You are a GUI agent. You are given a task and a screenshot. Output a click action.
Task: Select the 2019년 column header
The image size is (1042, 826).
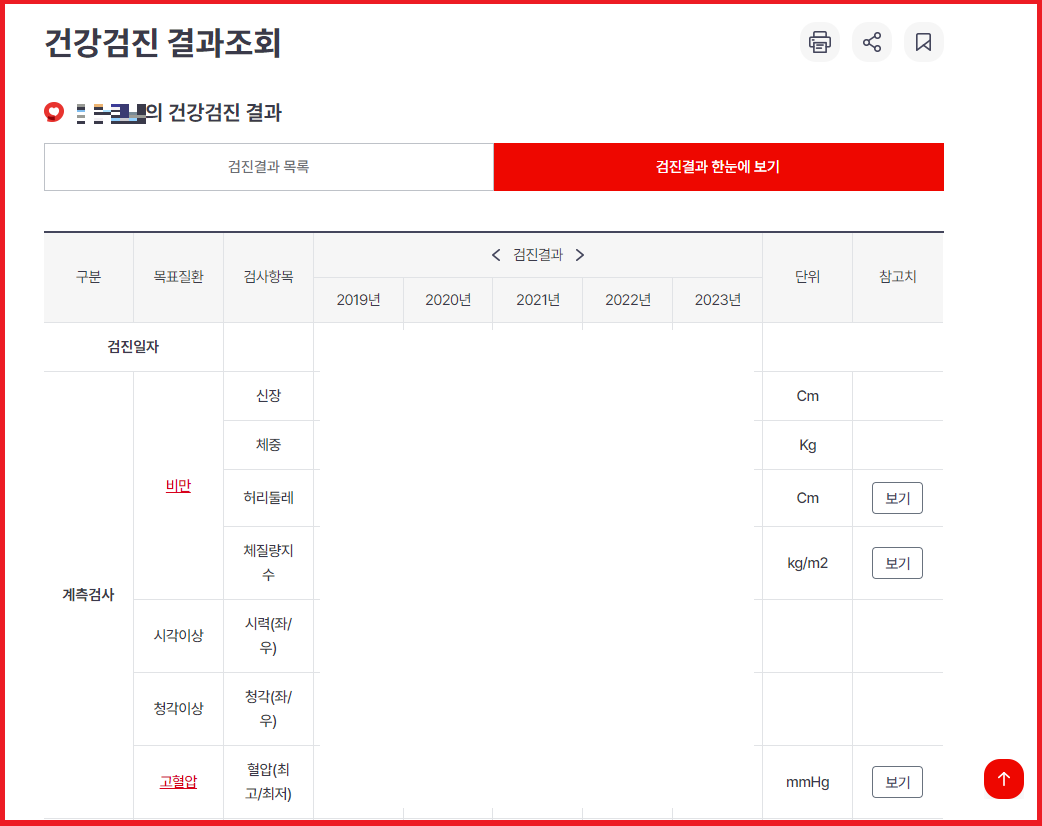(358, 301)
